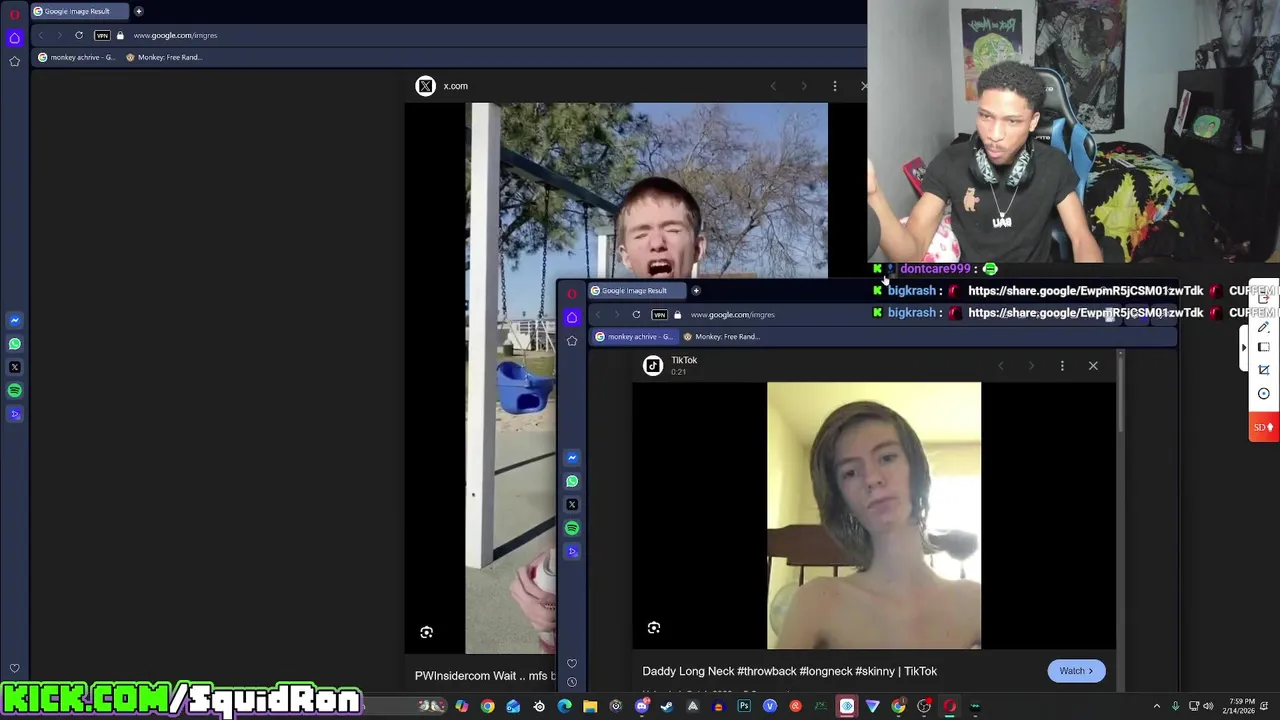The height and width of the screenshot is (720, 1280).
Task: Open three-dot menu on x.com panel
Action: click(x=835, y=86)
